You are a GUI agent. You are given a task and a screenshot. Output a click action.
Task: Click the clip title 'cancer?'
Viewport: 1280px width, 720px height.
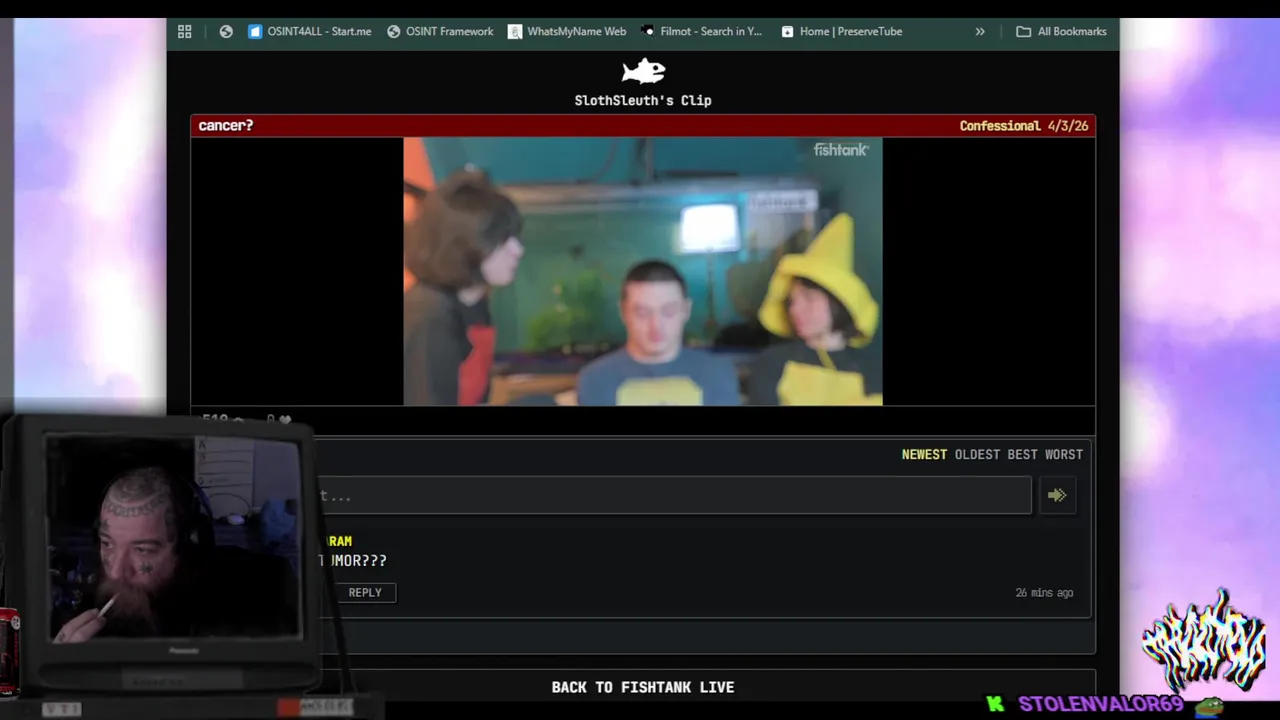[226, 125]
